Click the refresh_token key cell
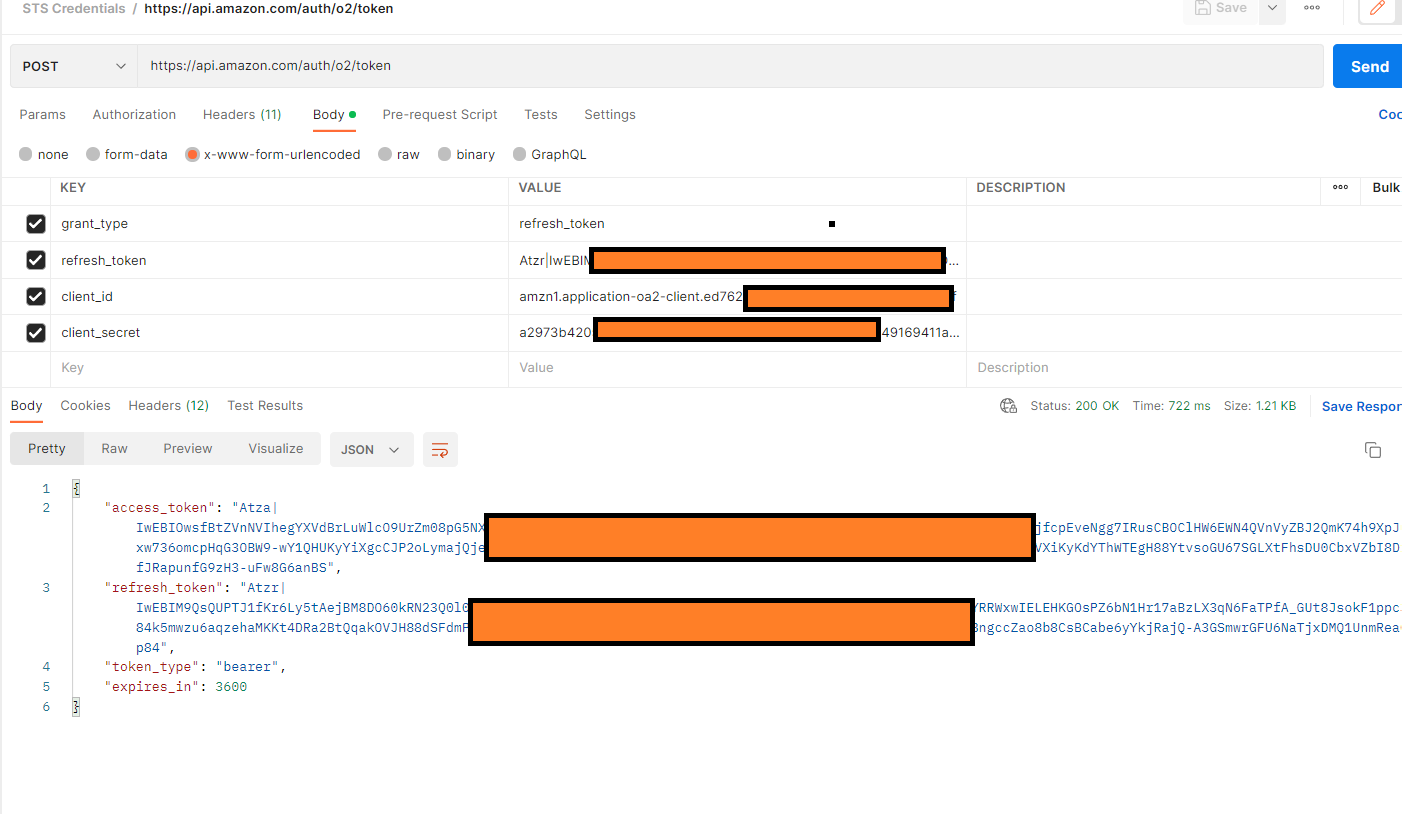 pos(280,260)
